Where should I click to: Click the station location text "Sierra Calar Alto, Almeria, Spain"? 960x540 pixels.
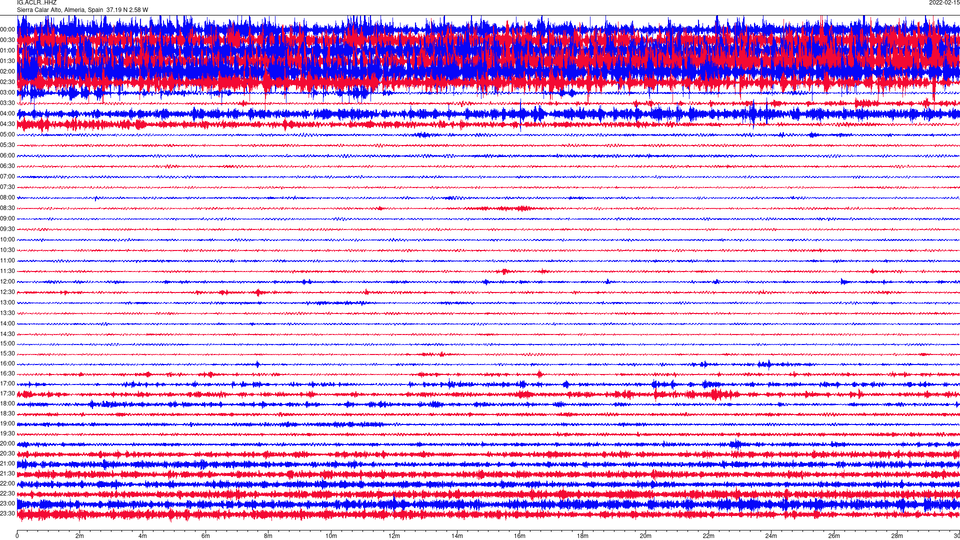(59, 10)
